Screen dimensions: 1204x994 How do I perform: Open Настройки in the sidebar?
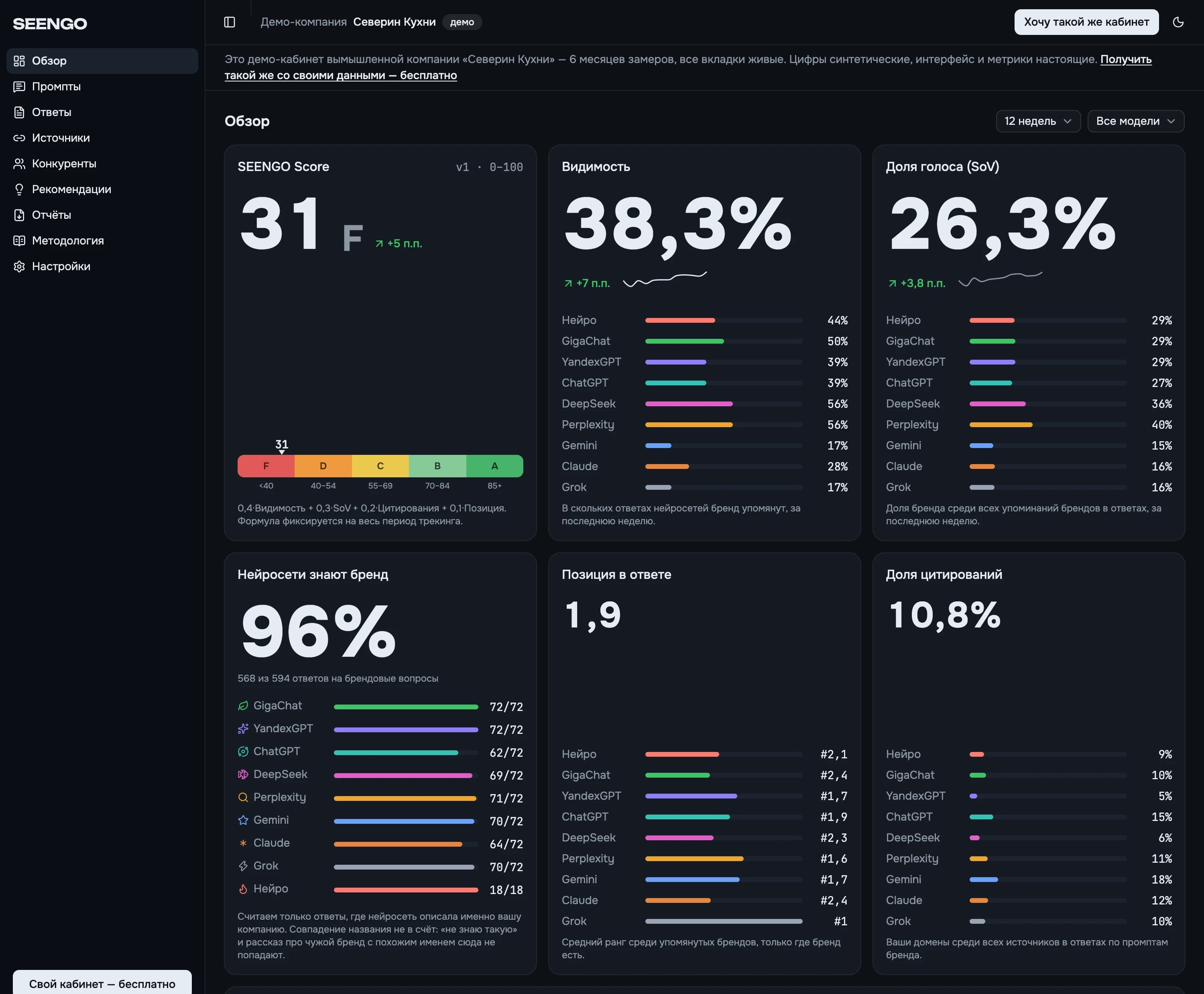pyautogui.click(x=102, y=267)
